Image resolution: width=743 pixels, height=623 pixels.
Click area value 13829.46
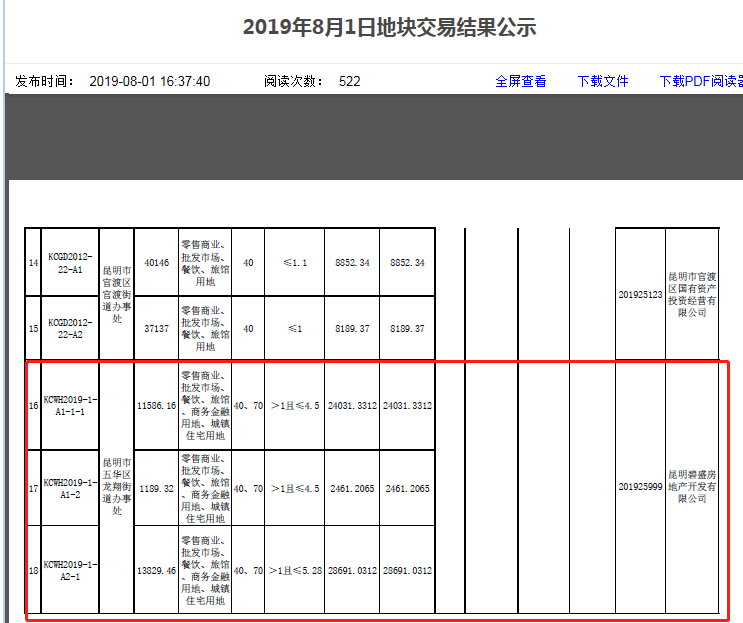(156, 570)
